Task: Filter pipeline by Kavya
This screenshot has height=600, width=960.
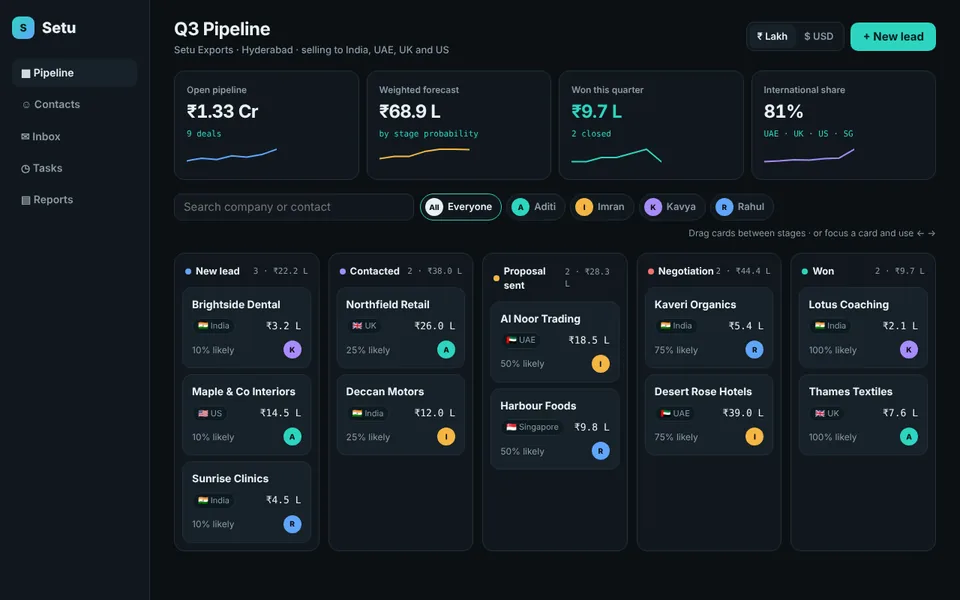Action: click(672, 207)
